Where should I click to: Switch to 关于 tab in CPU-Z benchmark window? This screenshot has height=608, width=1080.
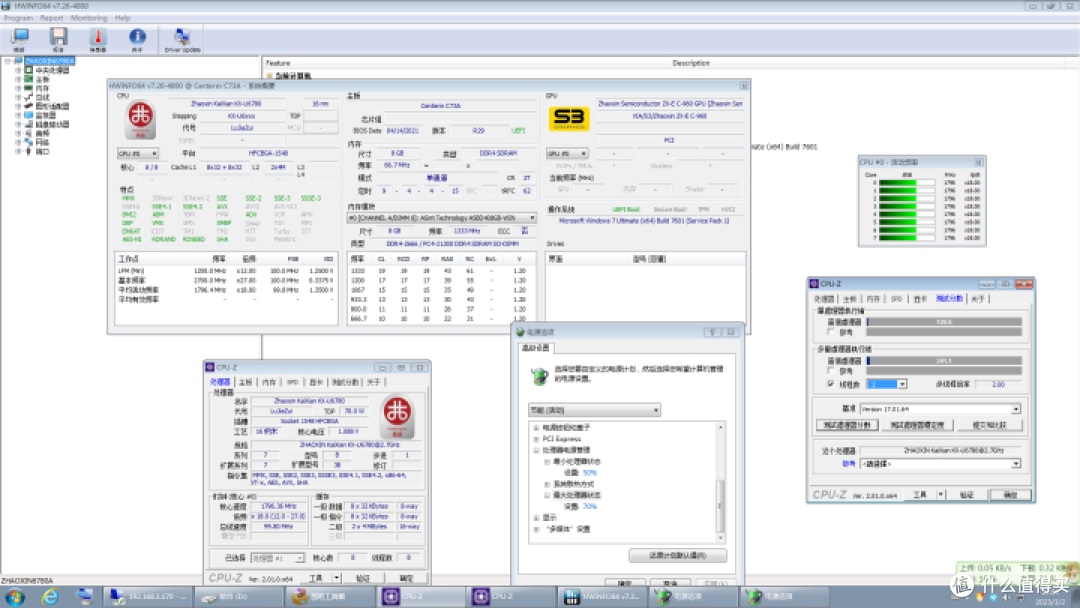tap(977, 299)
